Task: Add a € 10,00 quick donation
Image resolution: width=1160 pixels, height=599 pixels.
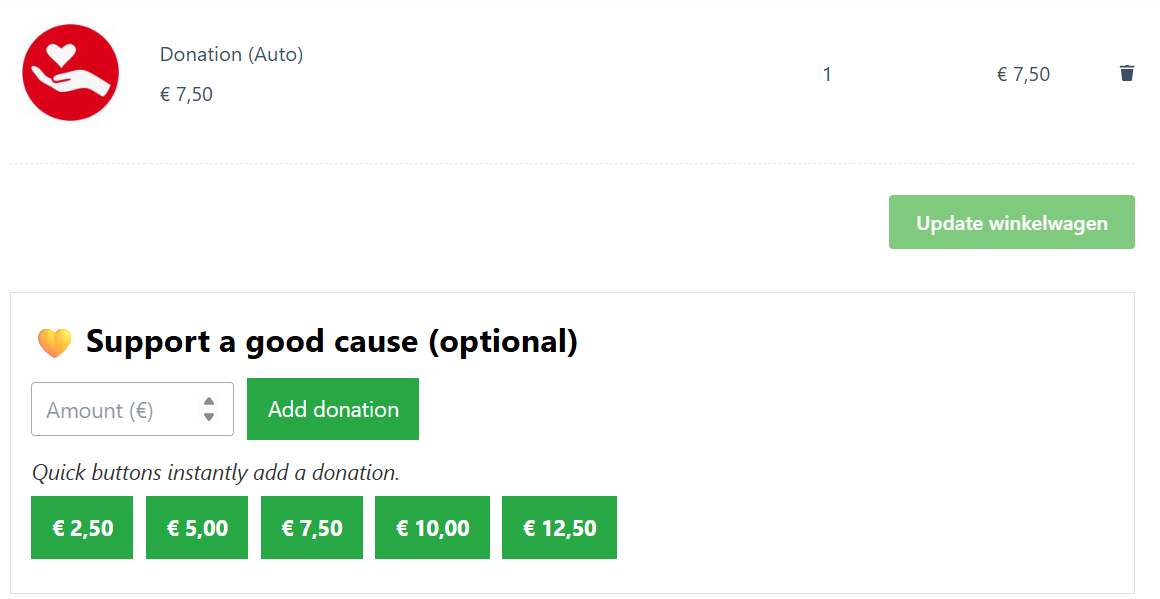Action: tap(432, 527)
